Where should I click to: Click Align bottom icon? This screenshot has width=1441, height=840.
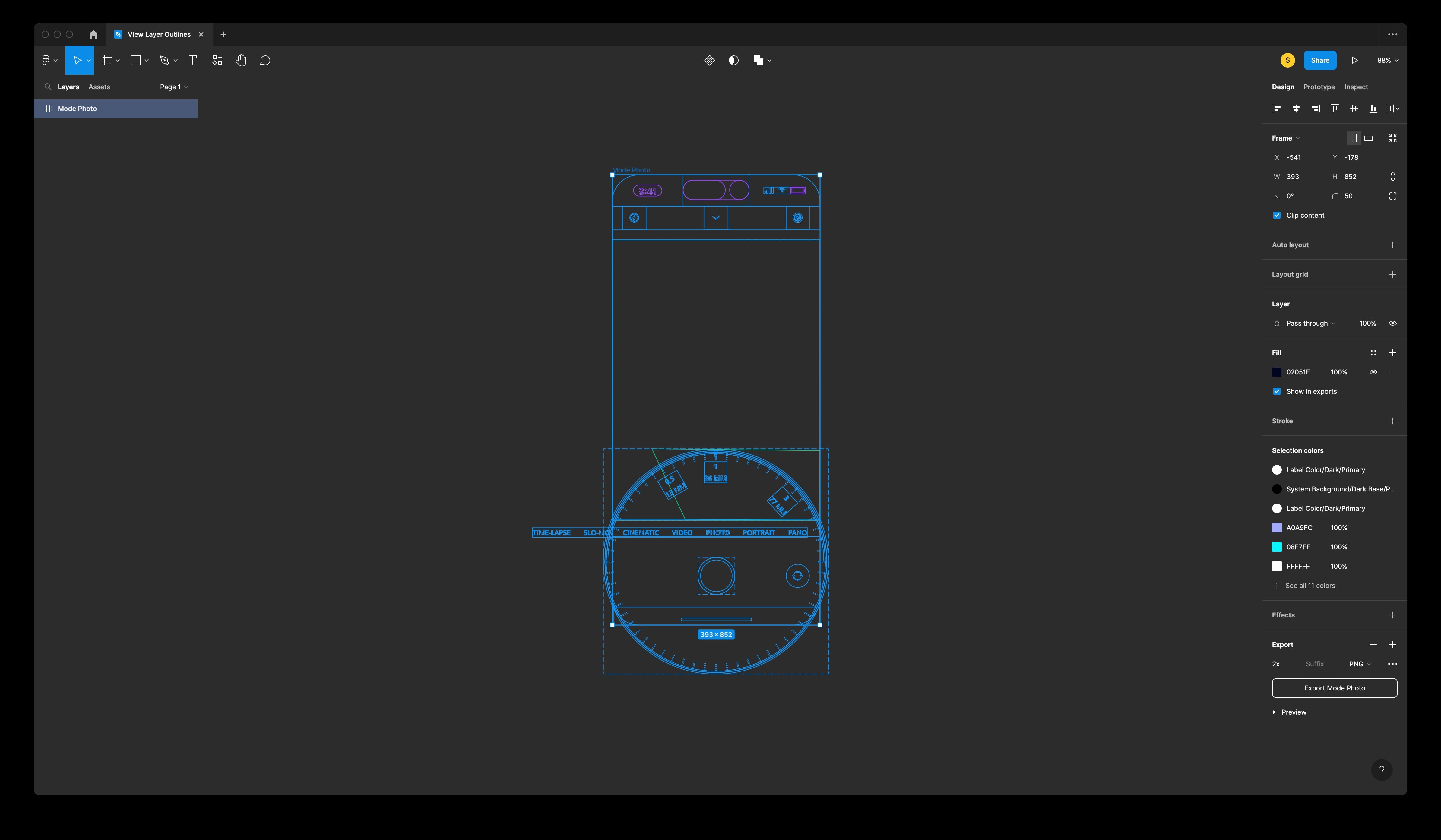1373,108
